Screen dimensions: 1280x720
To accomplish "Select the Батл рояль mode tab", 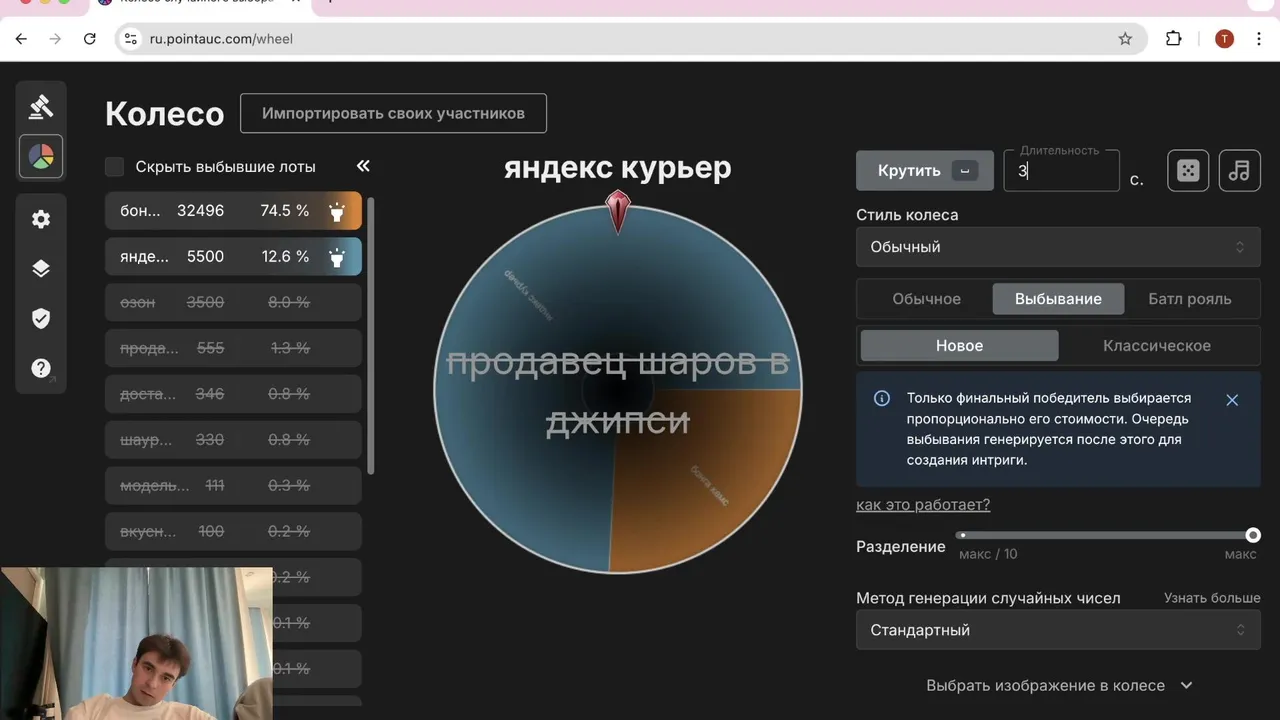I will pos(1189,299).
